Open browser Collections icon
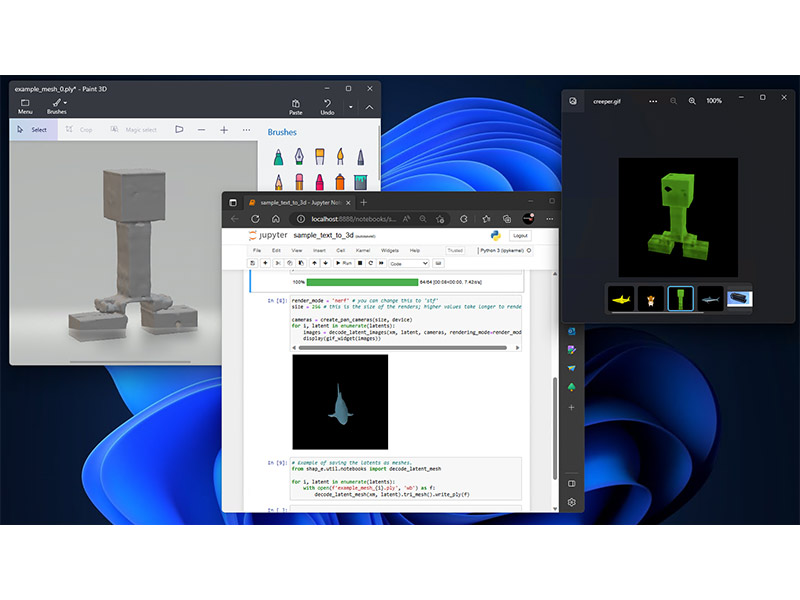The width and height of the screenshot is (800, 600). [507, 219]
